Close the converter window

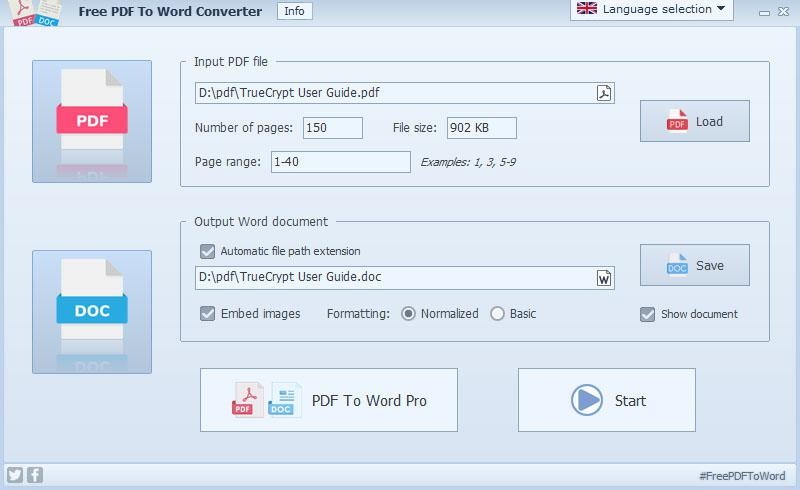click(784, 12)
